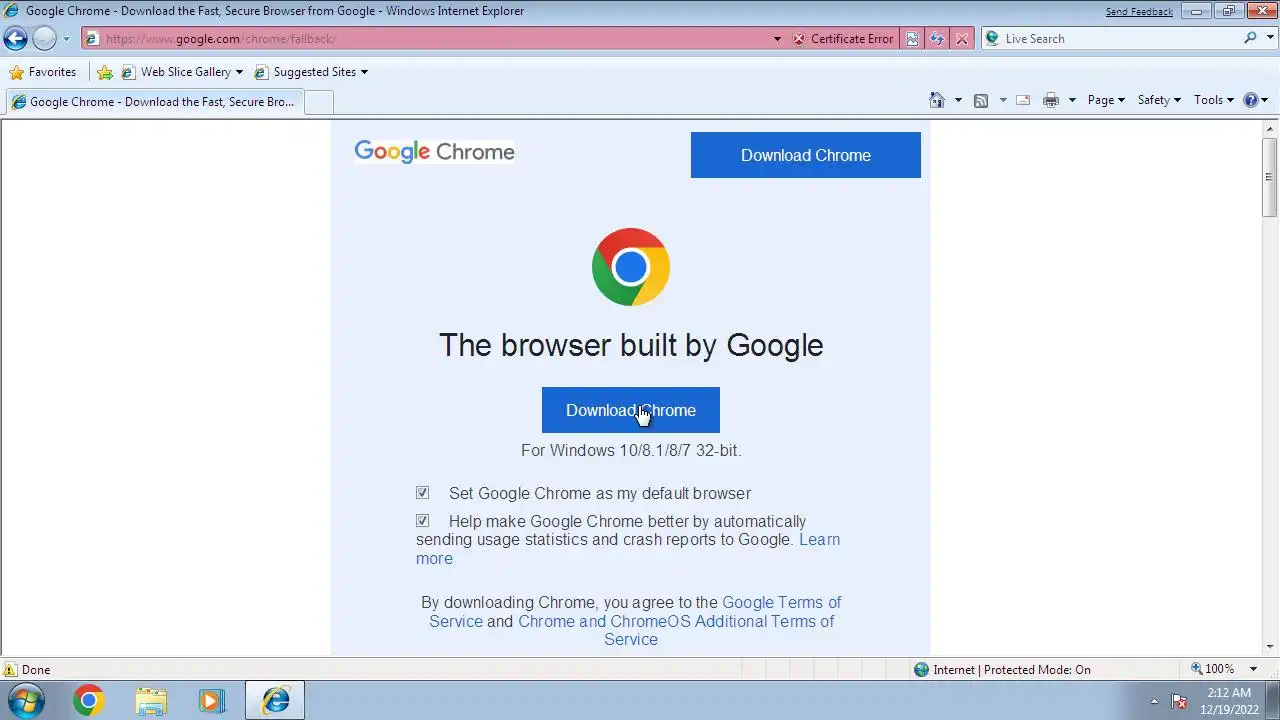Expand the Print options dropdown arrow
This screenshot has height=720, width=1280.
pos(1072,100)
